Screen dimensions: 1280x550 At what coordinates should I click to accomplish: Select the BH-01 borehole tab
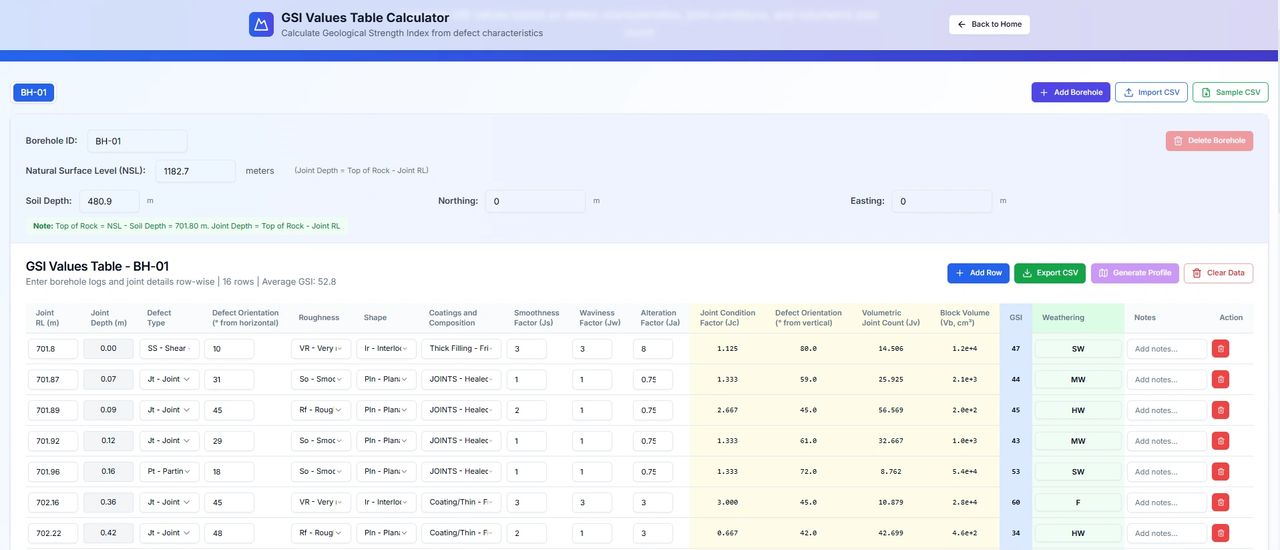pos(34,92)
